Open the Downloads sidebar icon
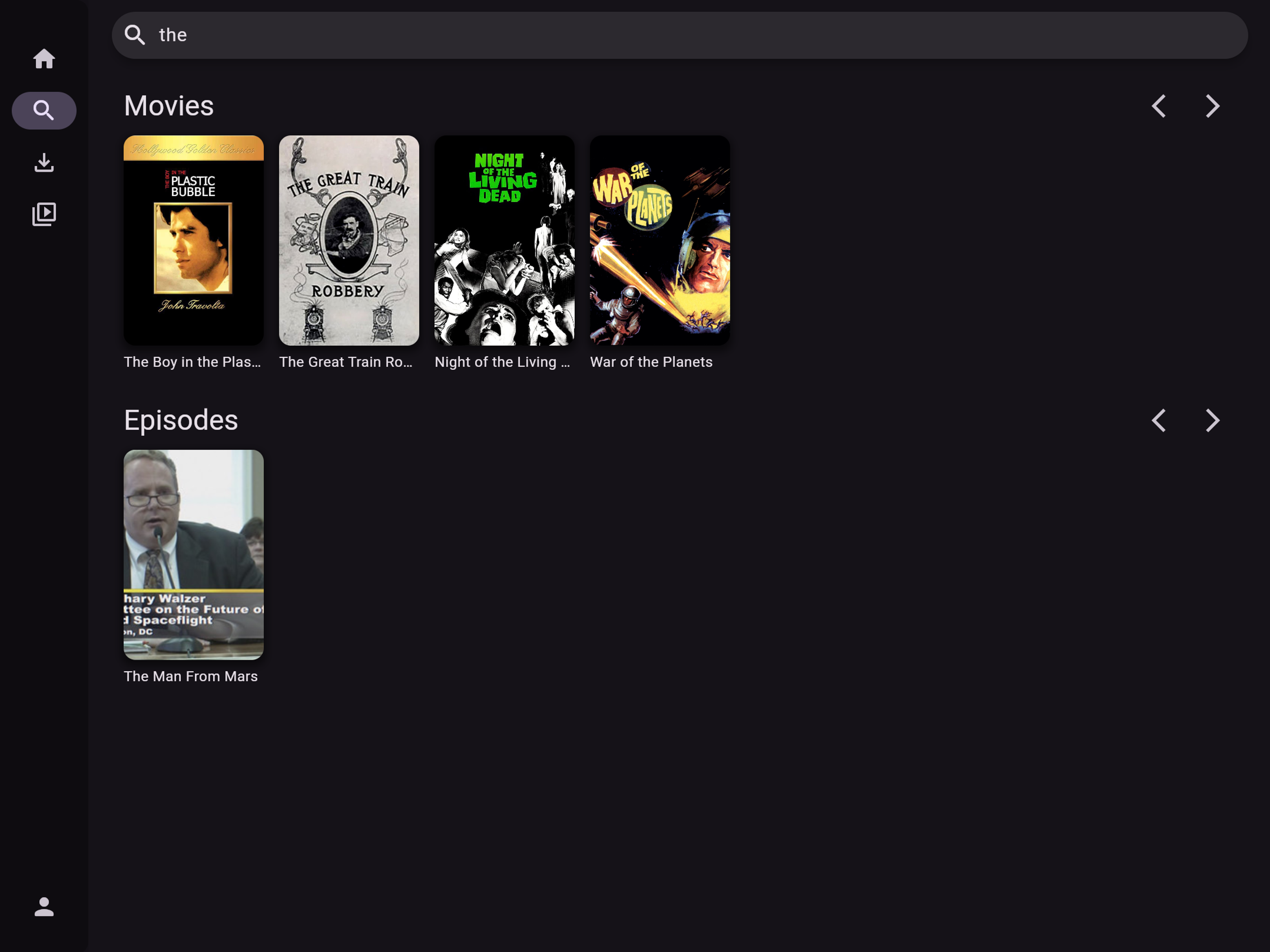The height and width of the screenshot is (952, 1270). click(44, 163)
